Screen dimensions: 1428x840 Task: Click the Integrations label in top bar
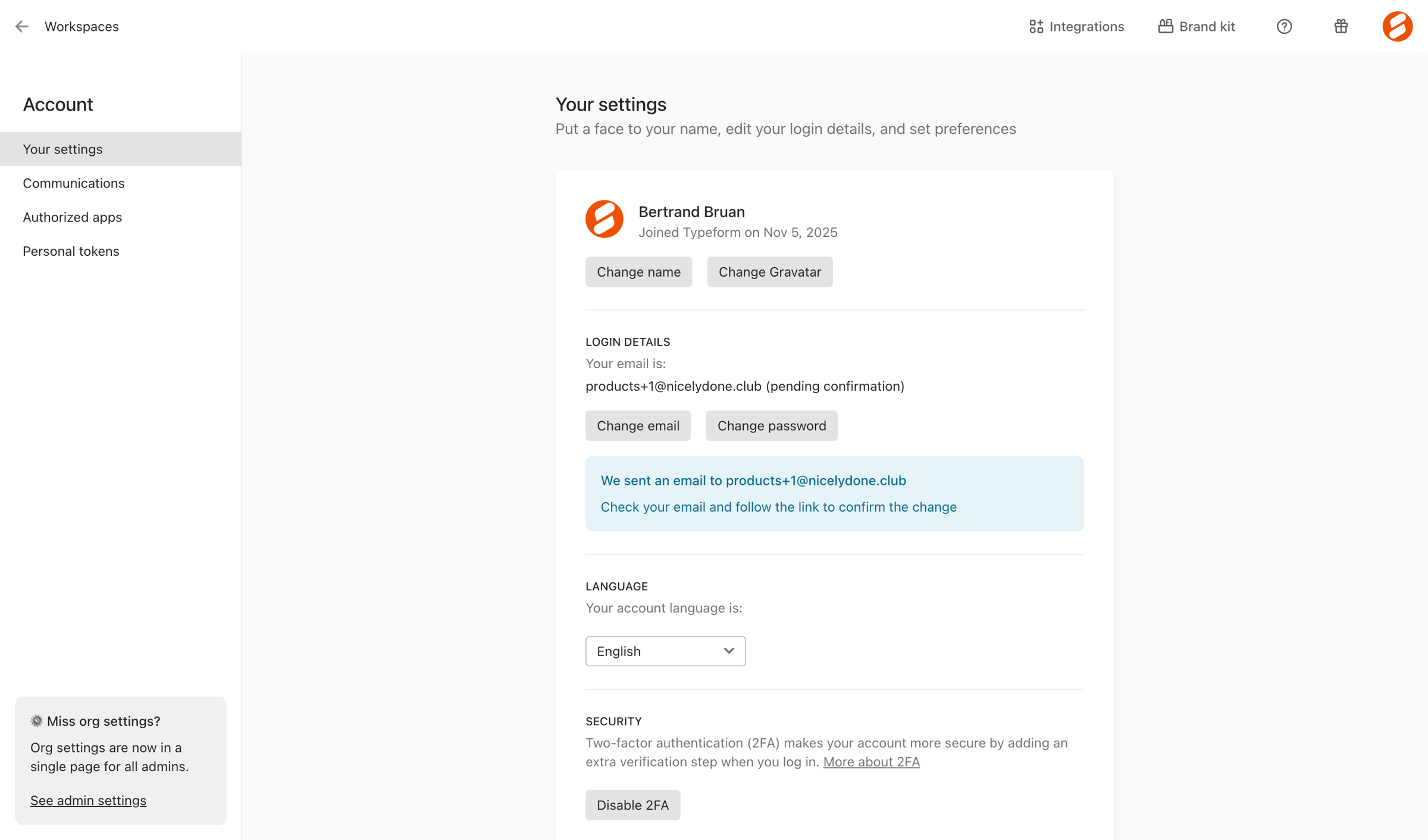(1086, 26)
